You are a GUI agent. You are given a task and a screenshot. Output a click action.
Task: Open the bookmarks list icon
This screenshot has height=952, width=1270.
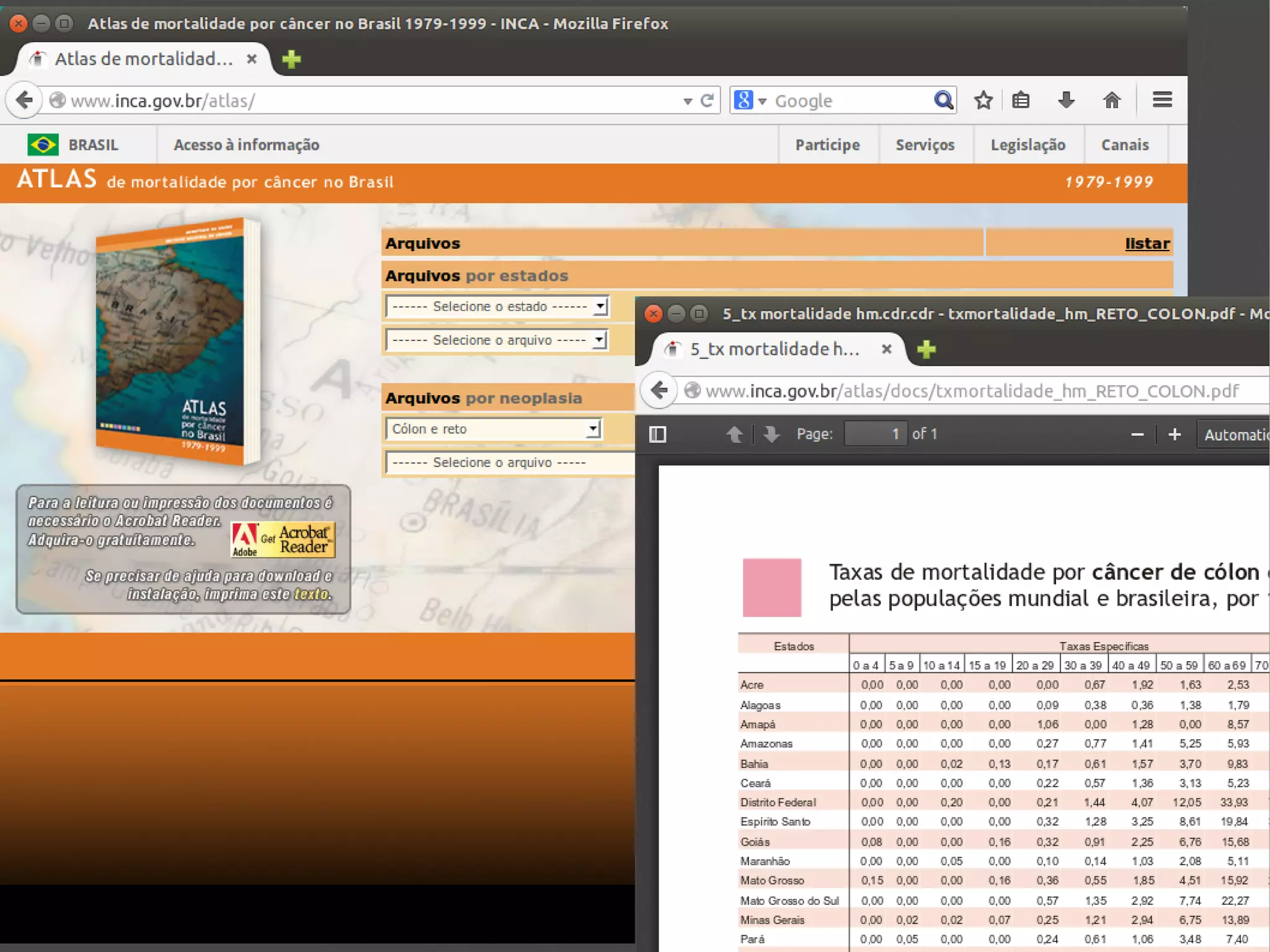pos(1021,100)
